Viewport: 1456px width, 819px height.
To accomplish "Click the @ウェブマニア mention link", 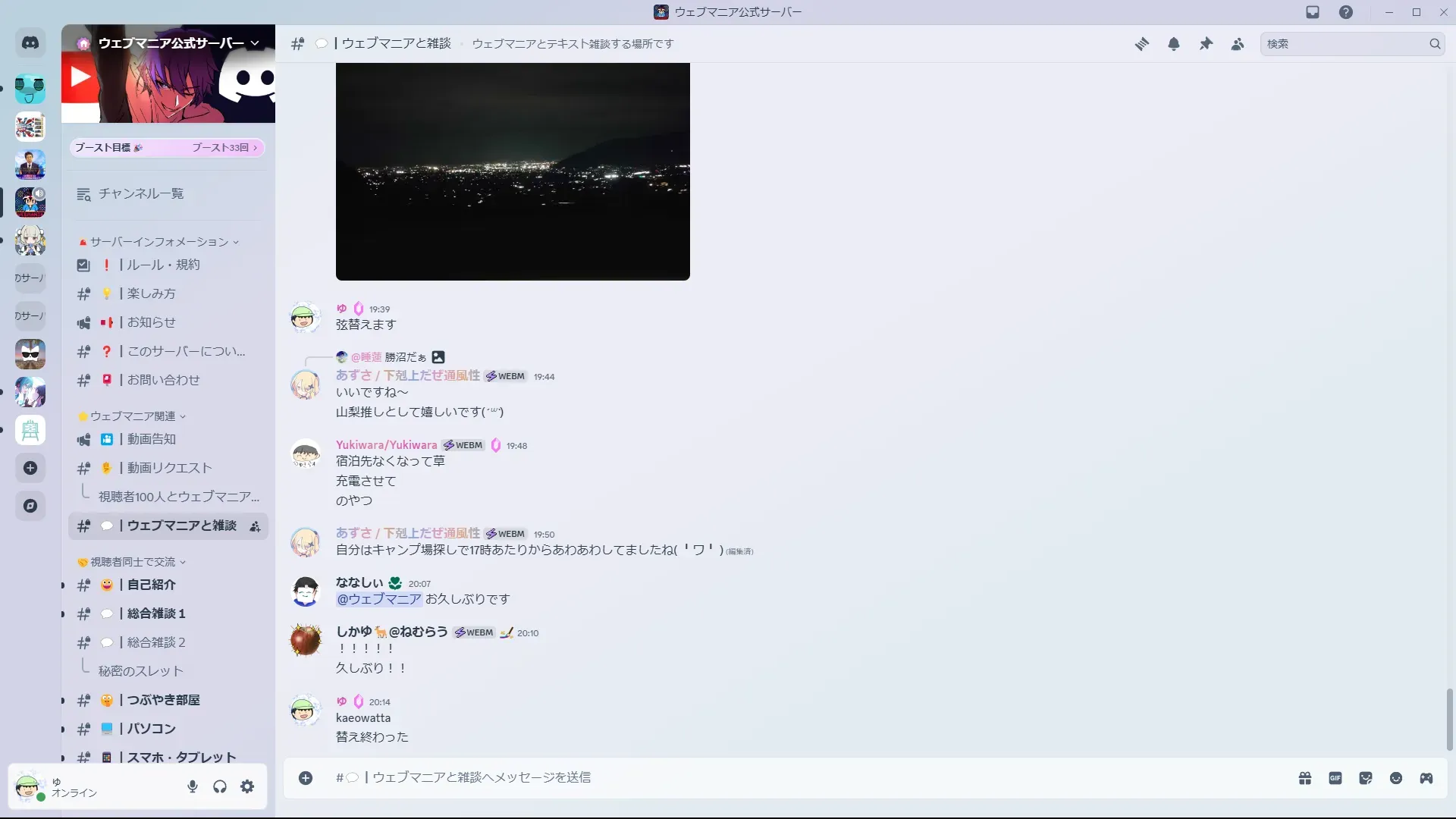I will click(378, 599).
